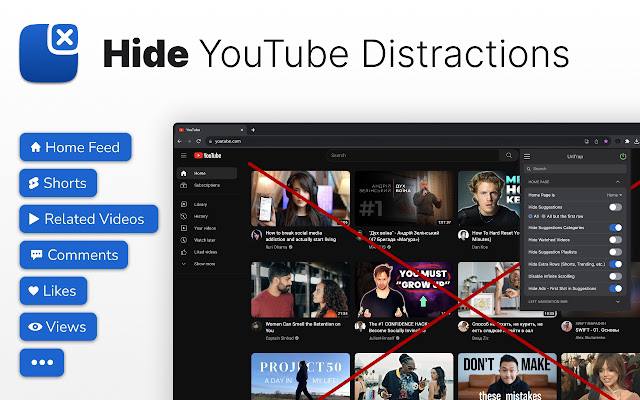Viewport: 640px width, 400px height.
Task: Click the youtube.com address bar
Action: (392, 141)
